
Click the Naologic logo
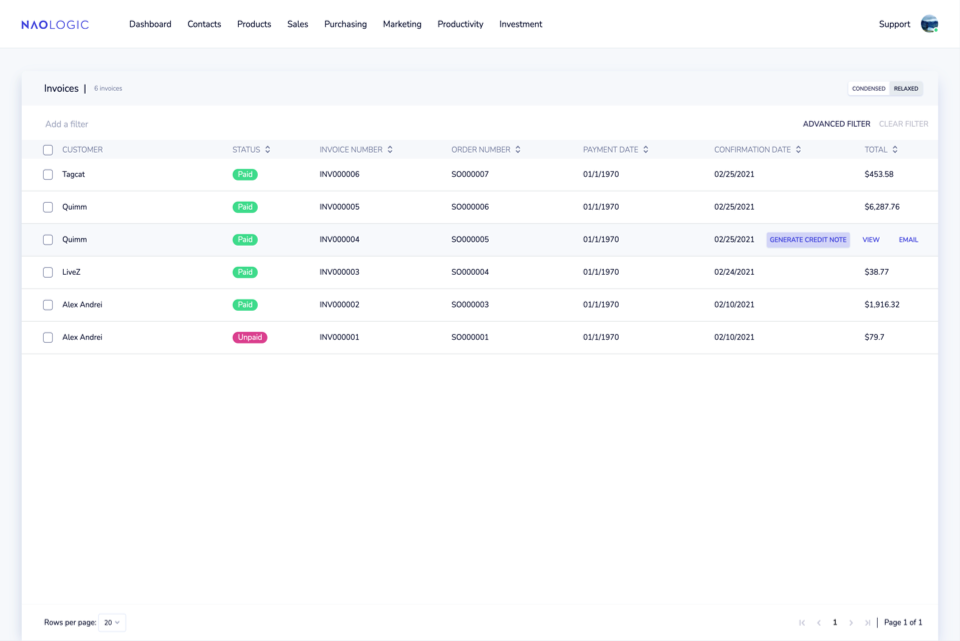click(x=55, y=24)
